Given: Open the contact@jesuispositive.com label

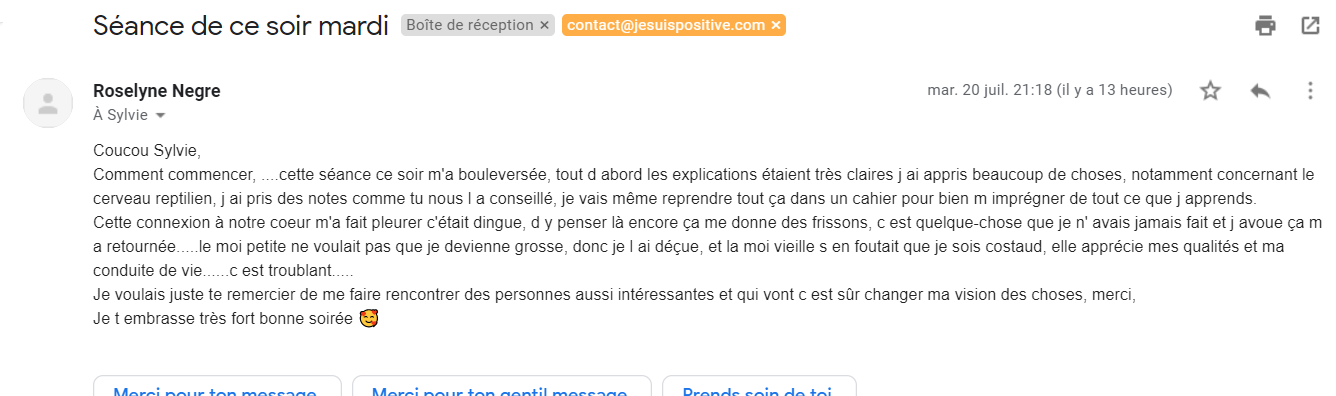Looking at the screenshot, I should 666,26.
